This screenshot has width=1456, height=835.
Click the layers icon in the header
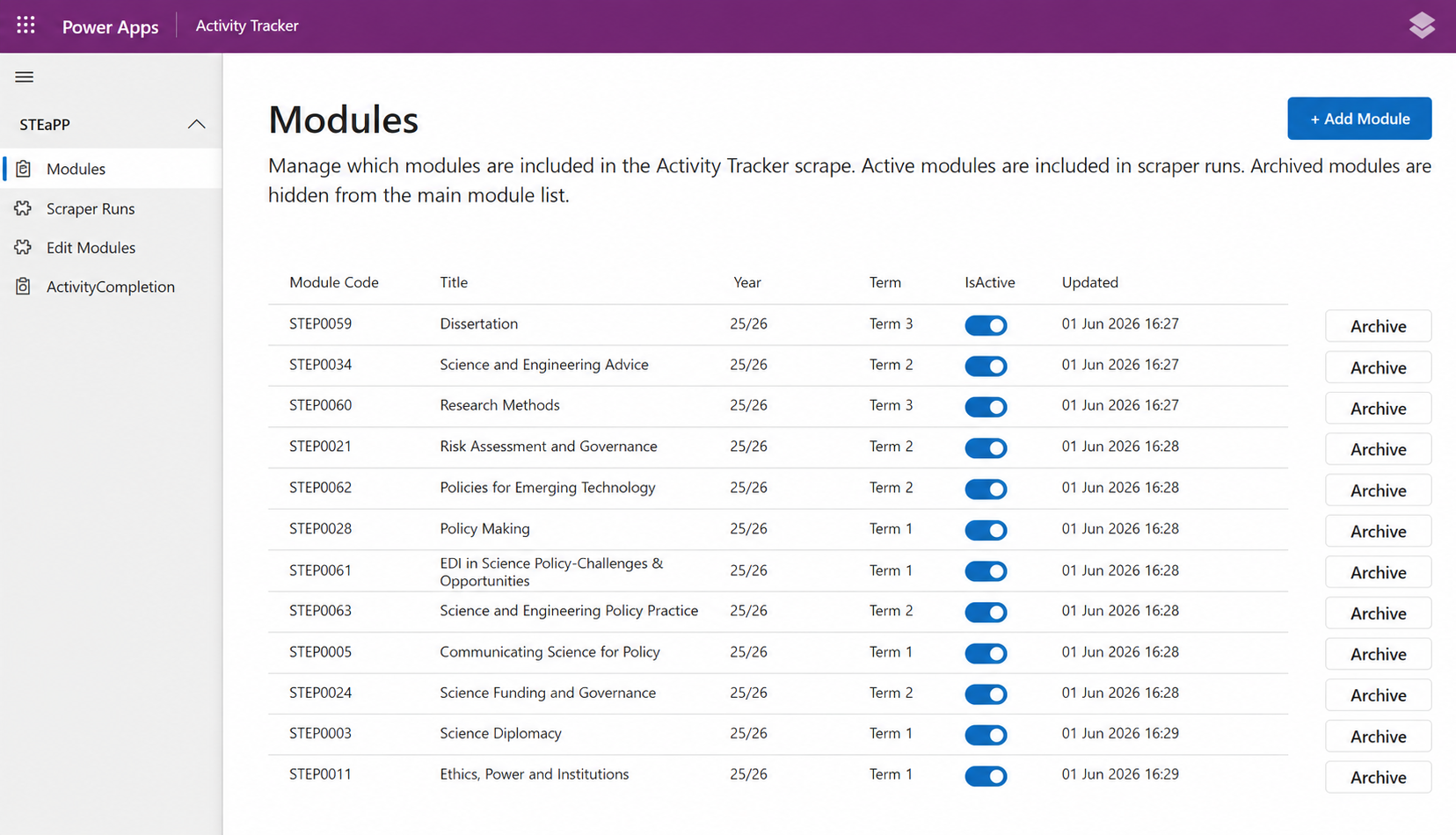[1421, 25]
